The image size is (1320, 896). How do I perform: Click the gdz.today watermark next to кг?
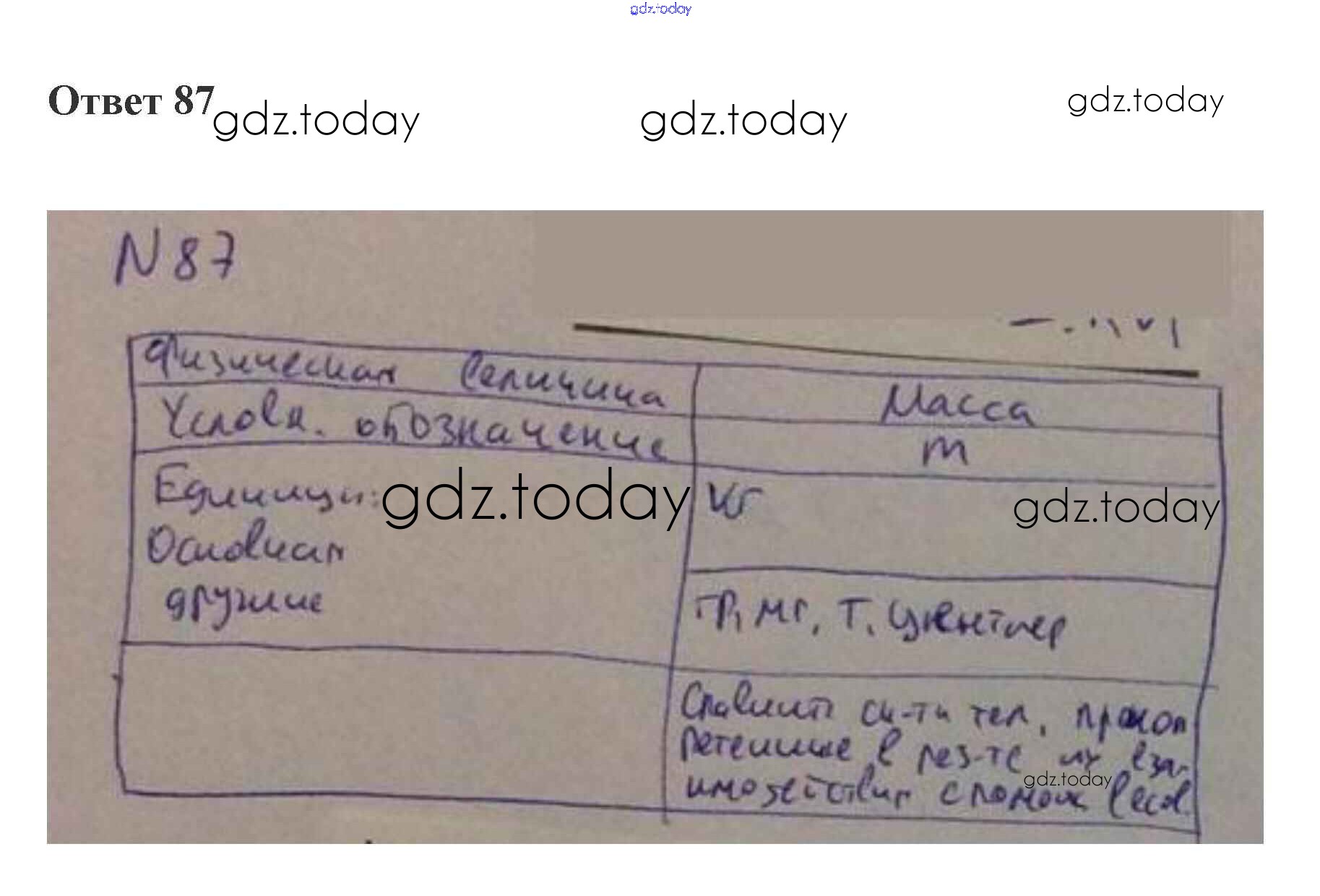click(1116, 508)
